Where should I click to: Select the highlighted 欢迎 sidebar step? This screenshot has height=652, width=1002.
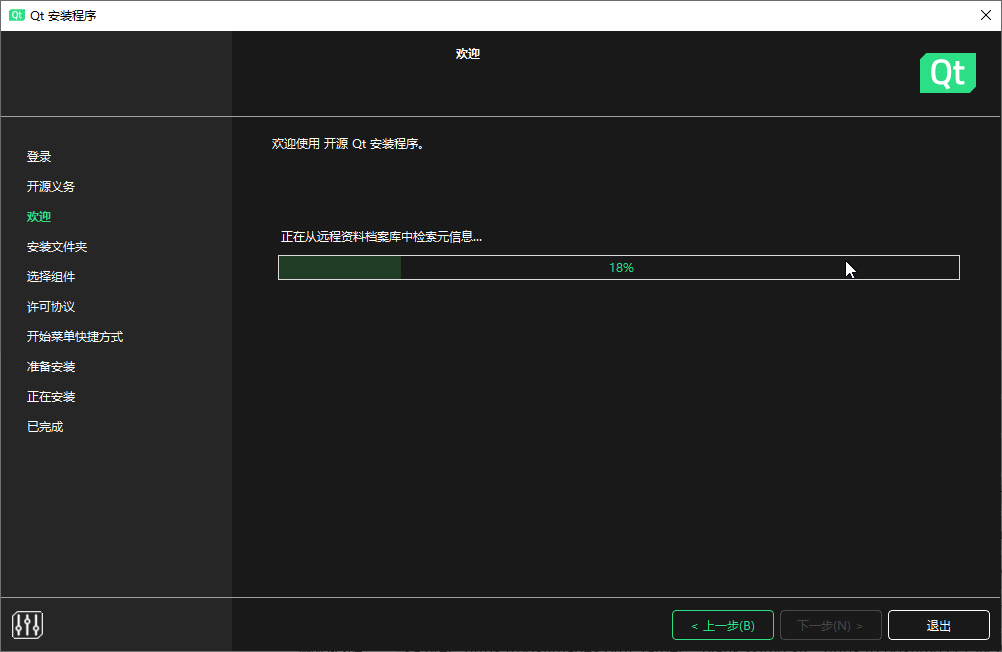[x=39, y=217]
